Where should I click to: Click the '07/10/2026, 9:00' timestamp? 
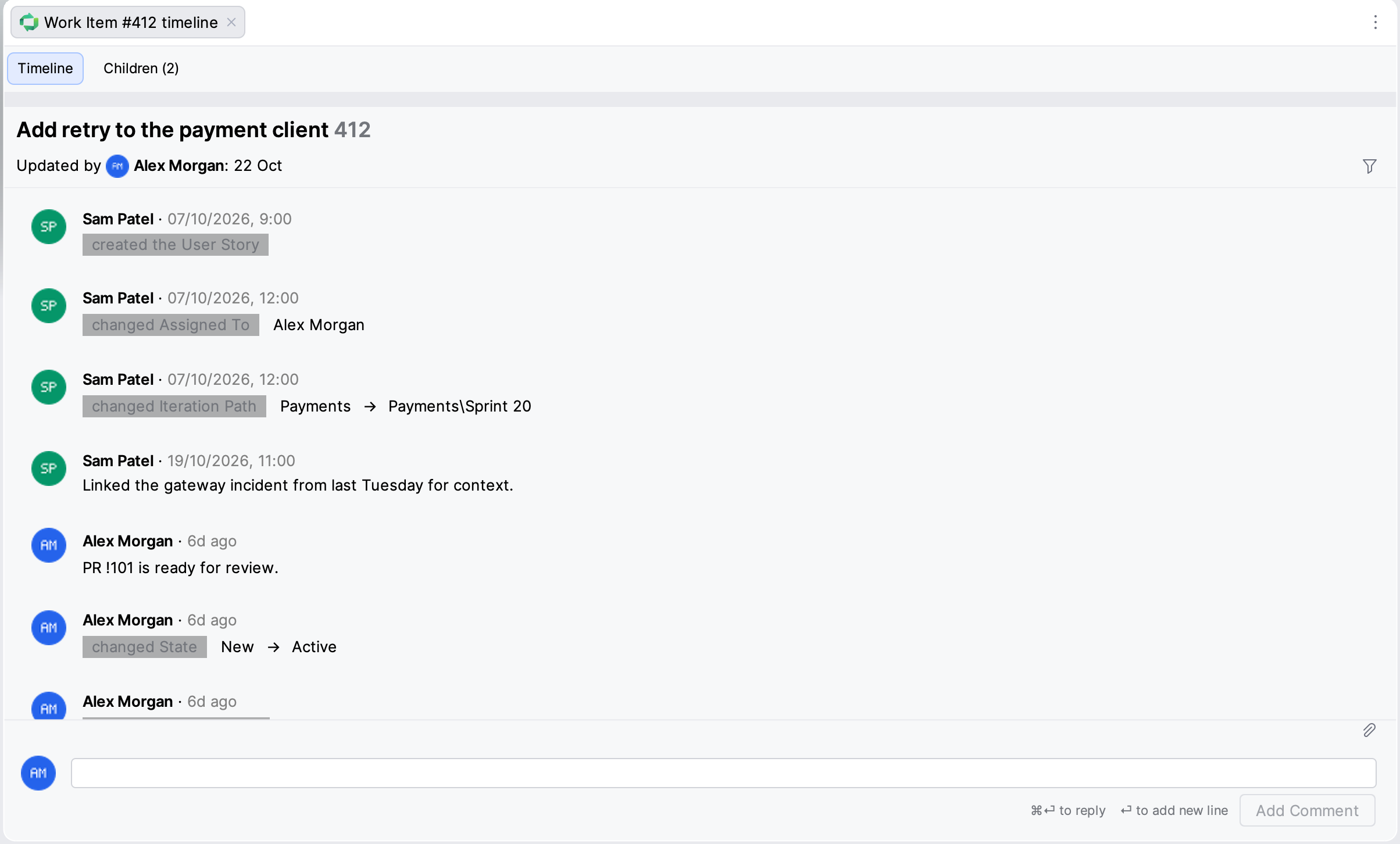point(230,219)
